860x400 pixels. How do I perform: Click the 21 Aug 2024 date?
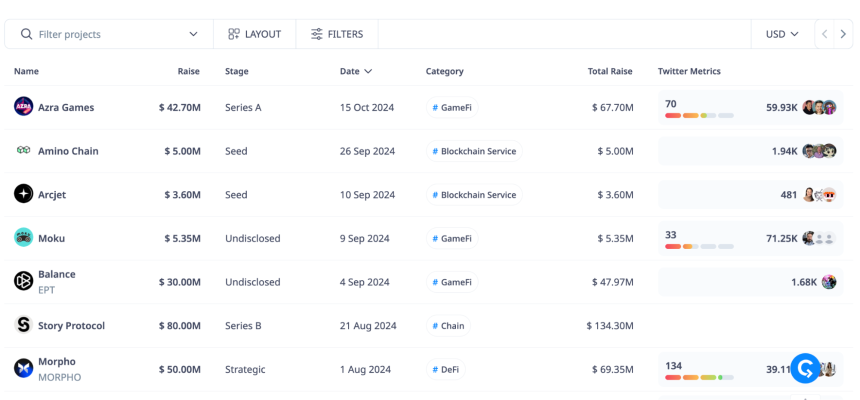pos(367,325)
